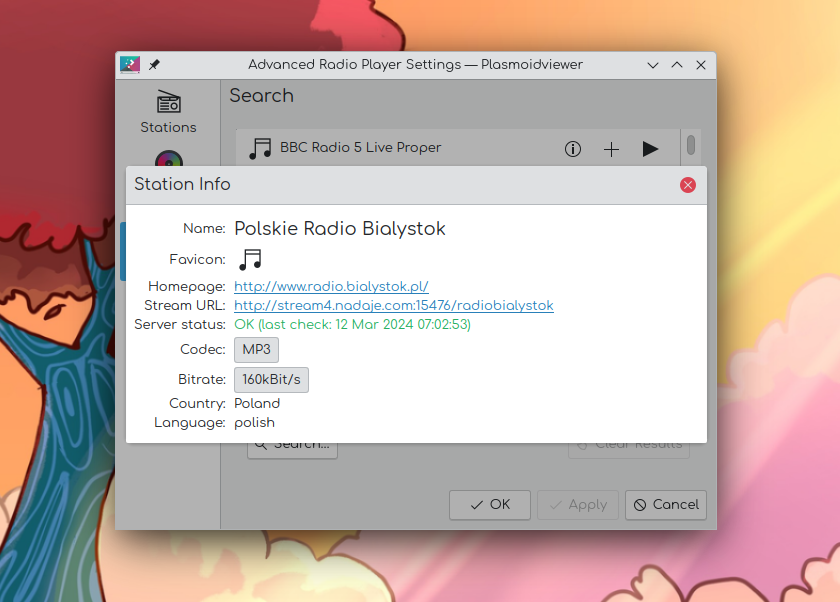Click the 160kBit/s bitrate tag
The height and width of the screenshot is (602, 840).
pyautogui.click(x=271, y=380)
